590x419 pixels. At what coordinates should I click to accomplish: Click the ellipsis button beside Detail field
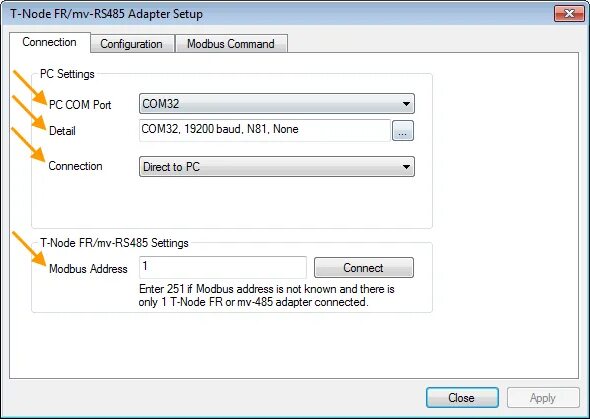pos(403,131)
